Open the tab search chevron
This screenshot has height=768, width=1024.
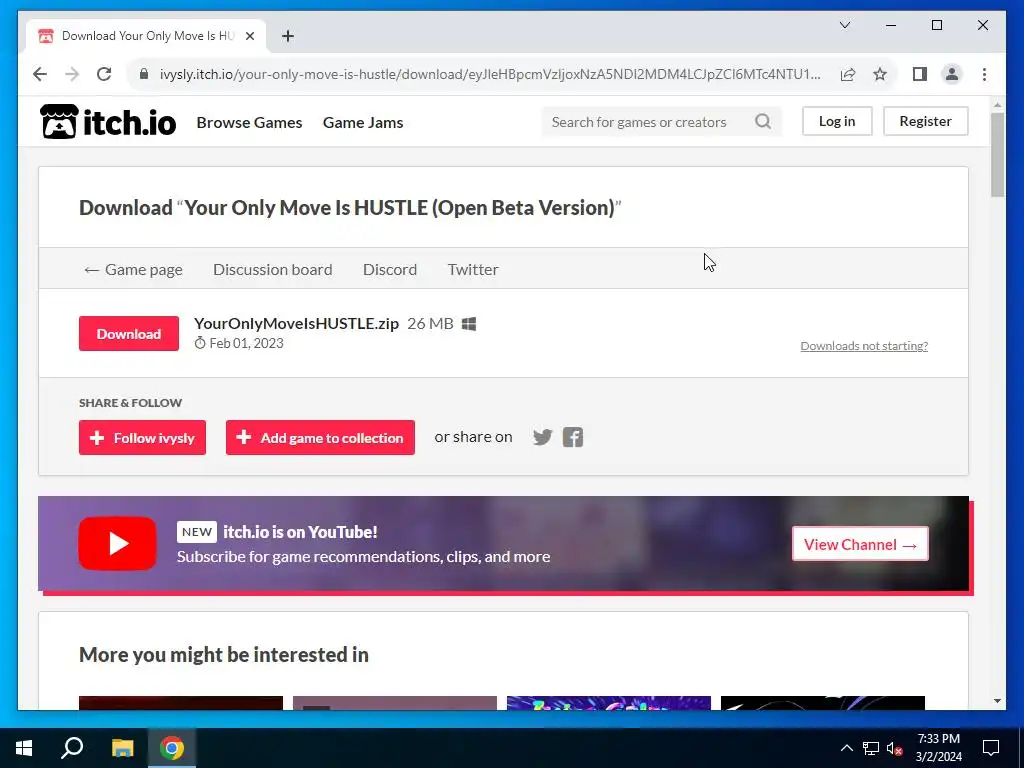coord(844,25)
